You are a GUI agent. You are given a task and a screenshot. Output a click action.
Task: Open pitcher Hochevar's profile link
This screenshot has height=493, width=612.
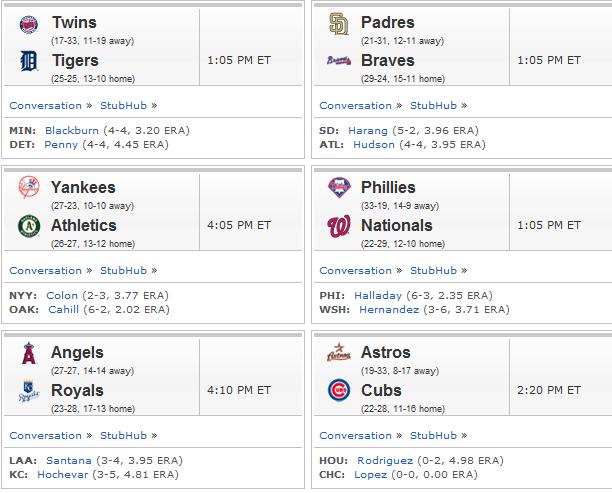62,475
